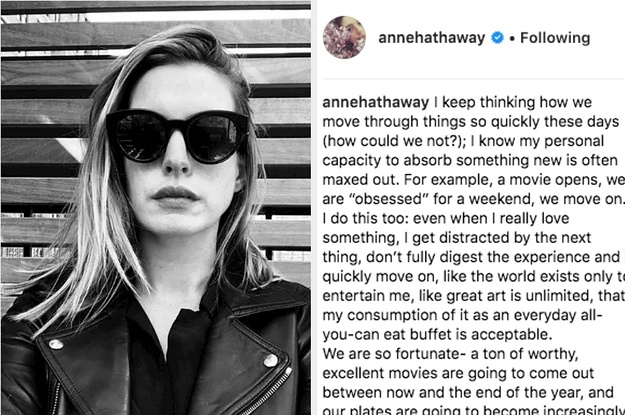The image size is (625, 415).
Task: Click the woman's lips in the photo
Action: pos(175,196)
